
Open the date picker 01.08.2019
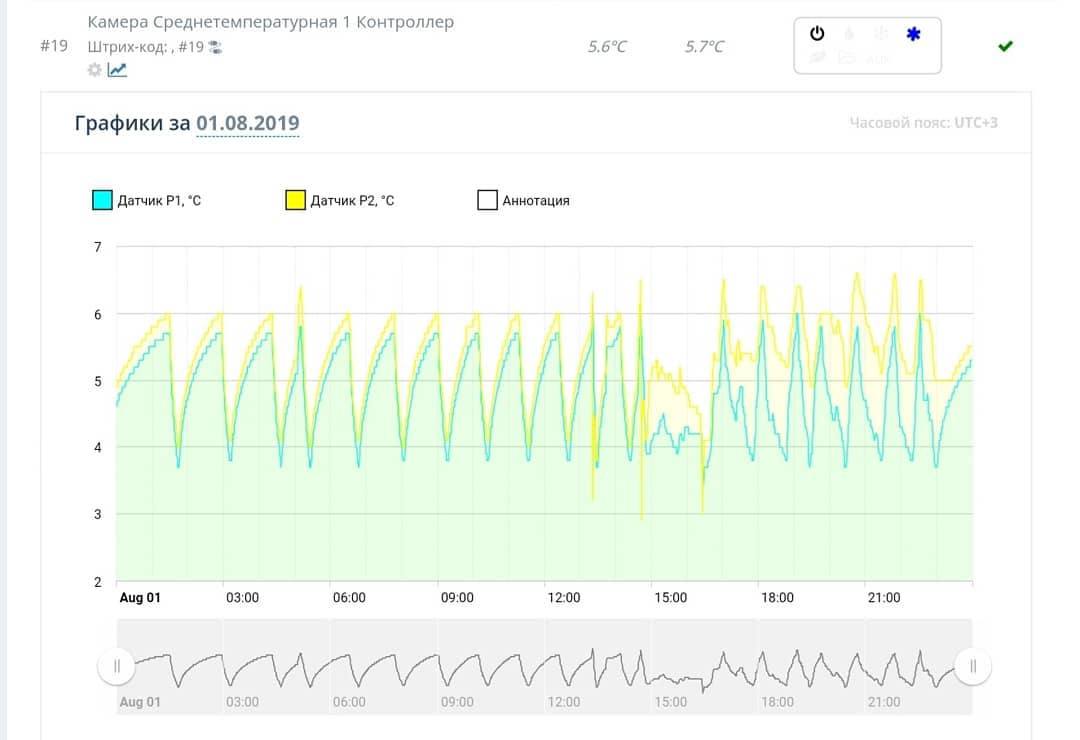(x=248, y=123)
